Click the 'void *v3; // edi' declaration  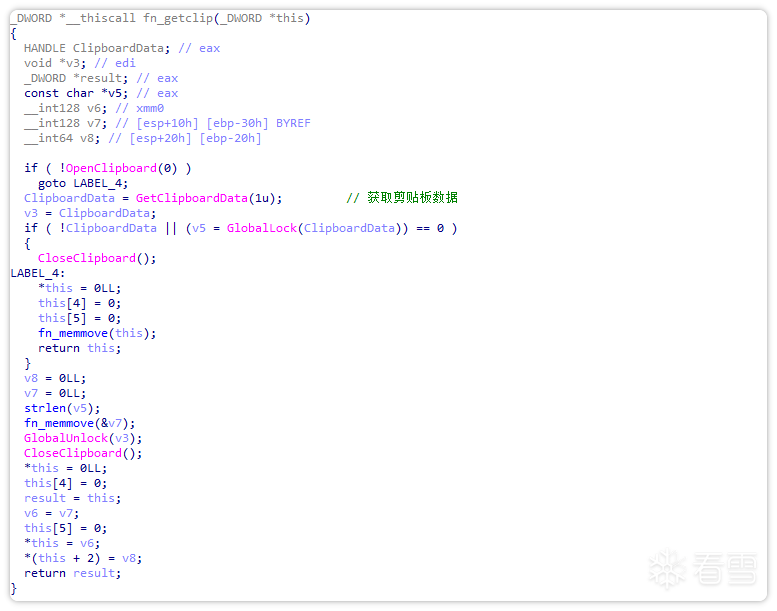coord(80,63)
